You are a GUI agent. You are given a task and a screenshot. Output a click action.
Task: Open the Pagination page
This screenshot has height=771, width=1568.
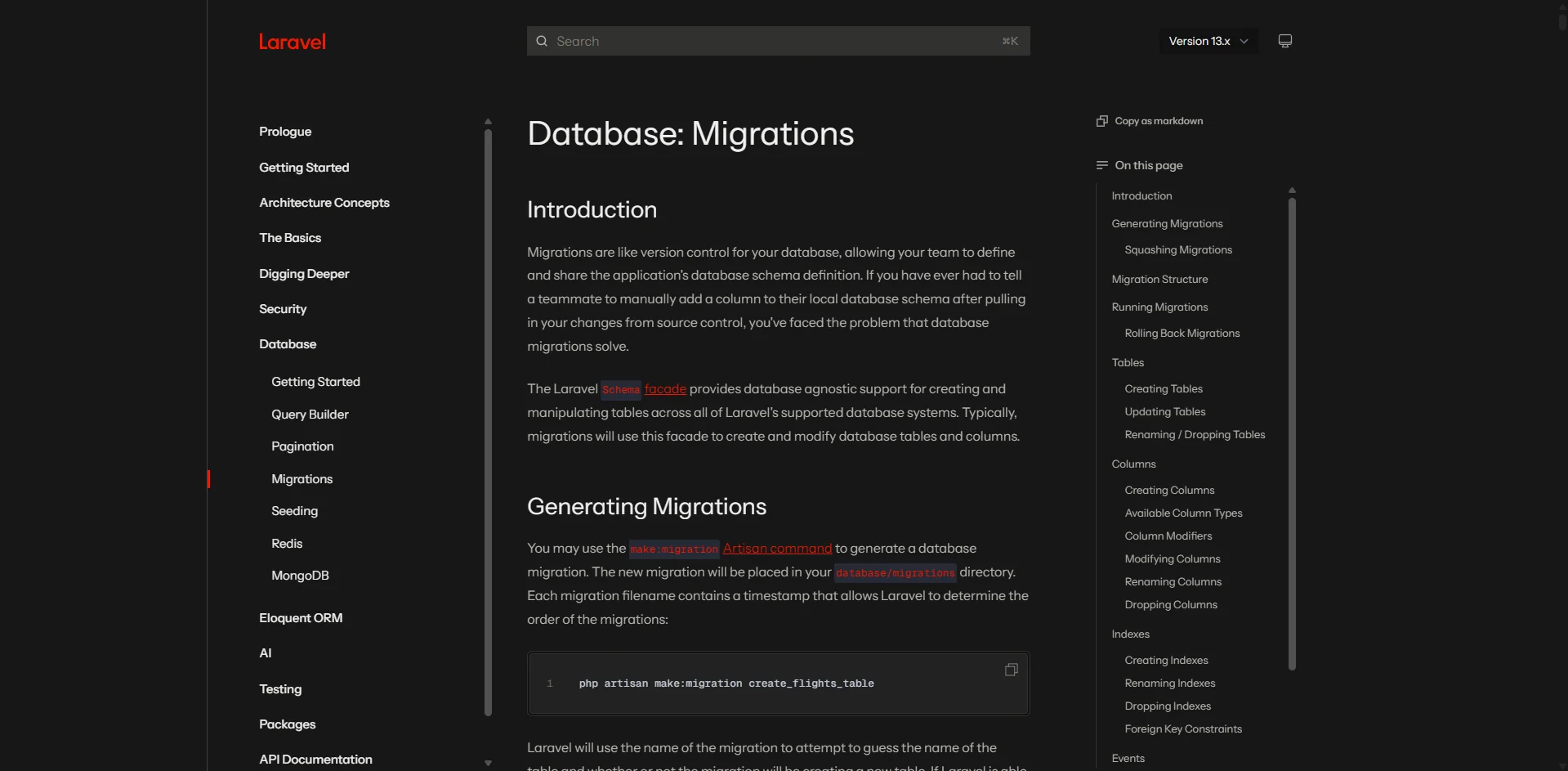(x=302, y=446)
